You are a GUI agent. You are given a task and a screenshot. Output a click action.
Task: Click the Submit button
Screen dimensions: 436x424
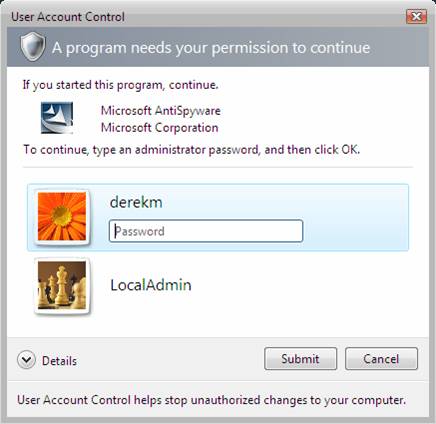300,359
